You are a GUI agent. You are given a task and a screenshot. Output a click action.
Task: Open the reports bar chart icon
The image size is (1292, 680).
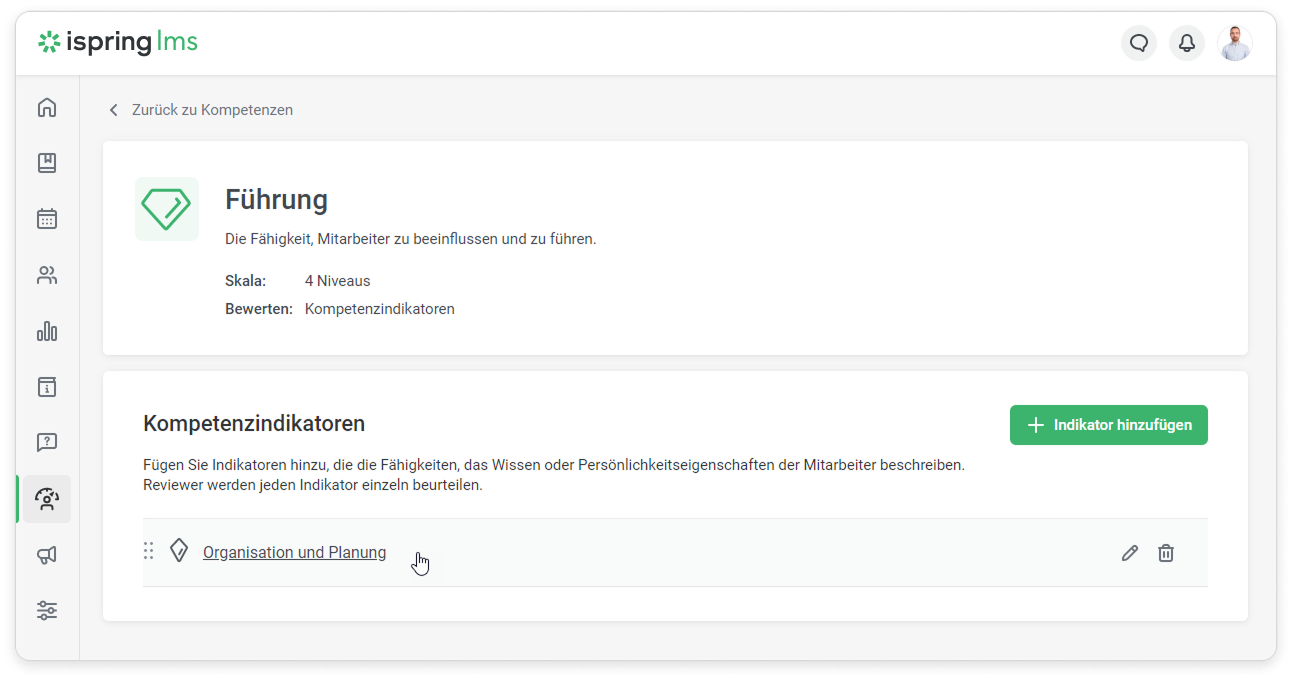click(x=47, y=331)
